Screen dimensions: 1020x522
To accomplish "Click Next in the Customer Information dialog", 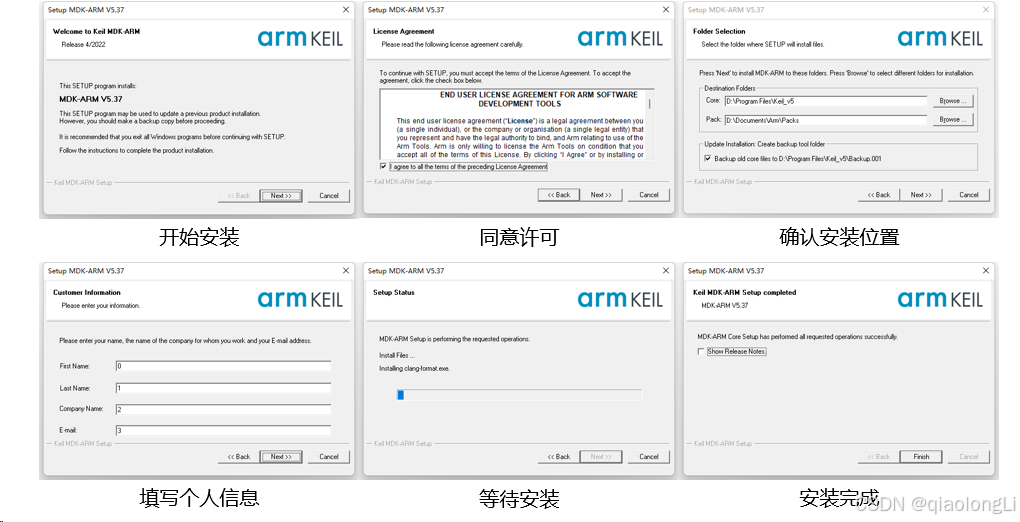I will [281, 457].
